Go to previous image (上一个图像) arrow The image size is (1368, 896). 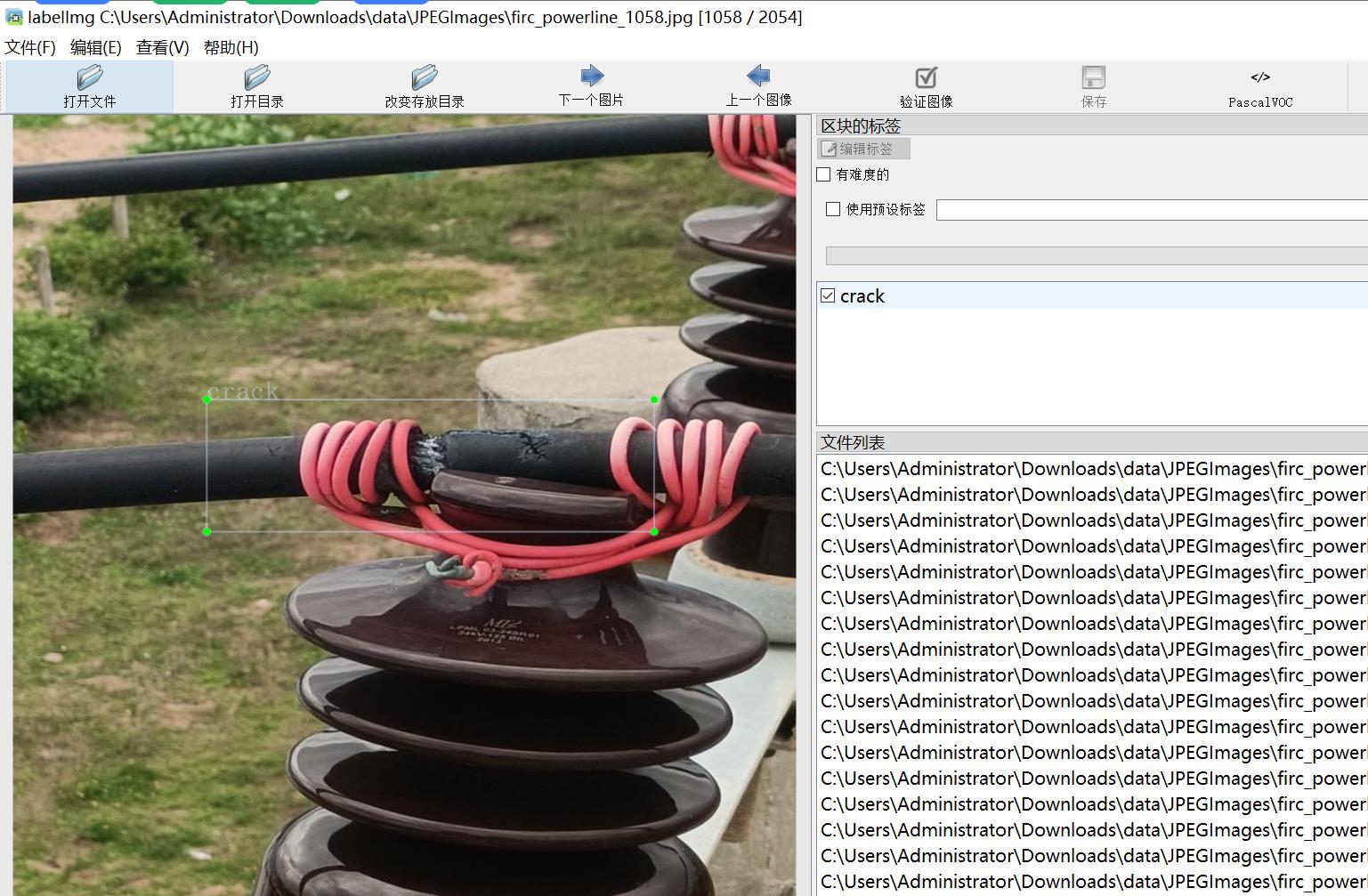(x=758, y=77)
